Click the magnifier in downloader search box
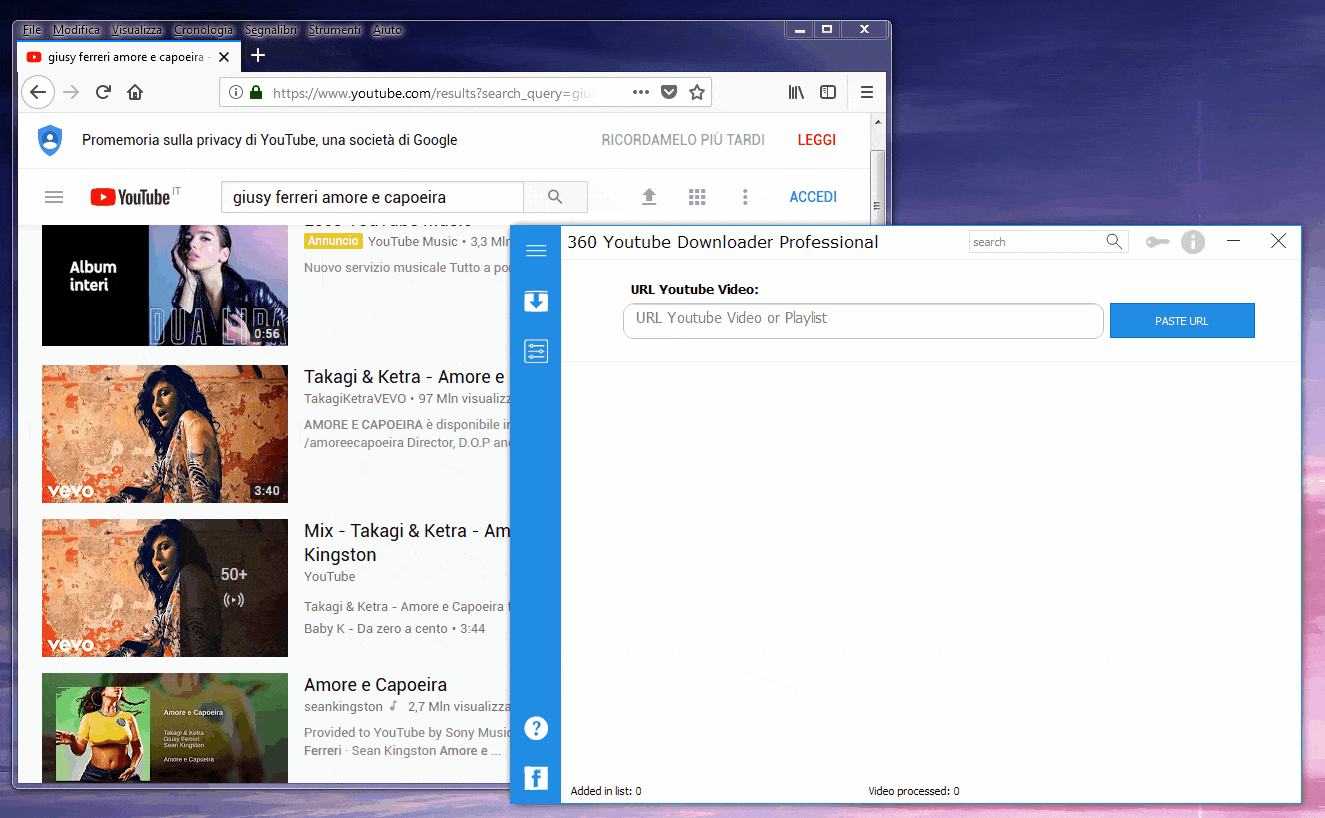The image size is (1325, 818). click(x=1114, y=241)
